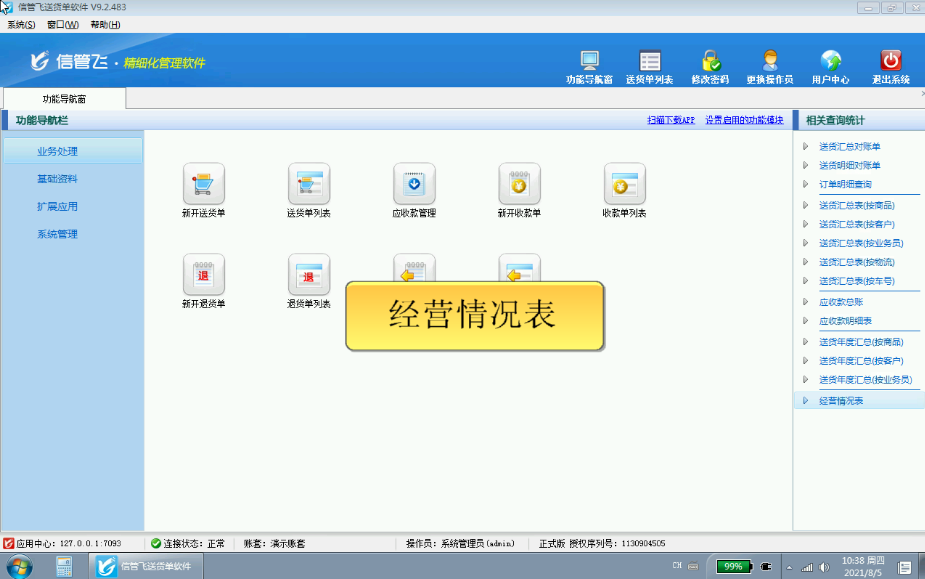
Task: Click the Windows Start button
Action: coord(18,567)
